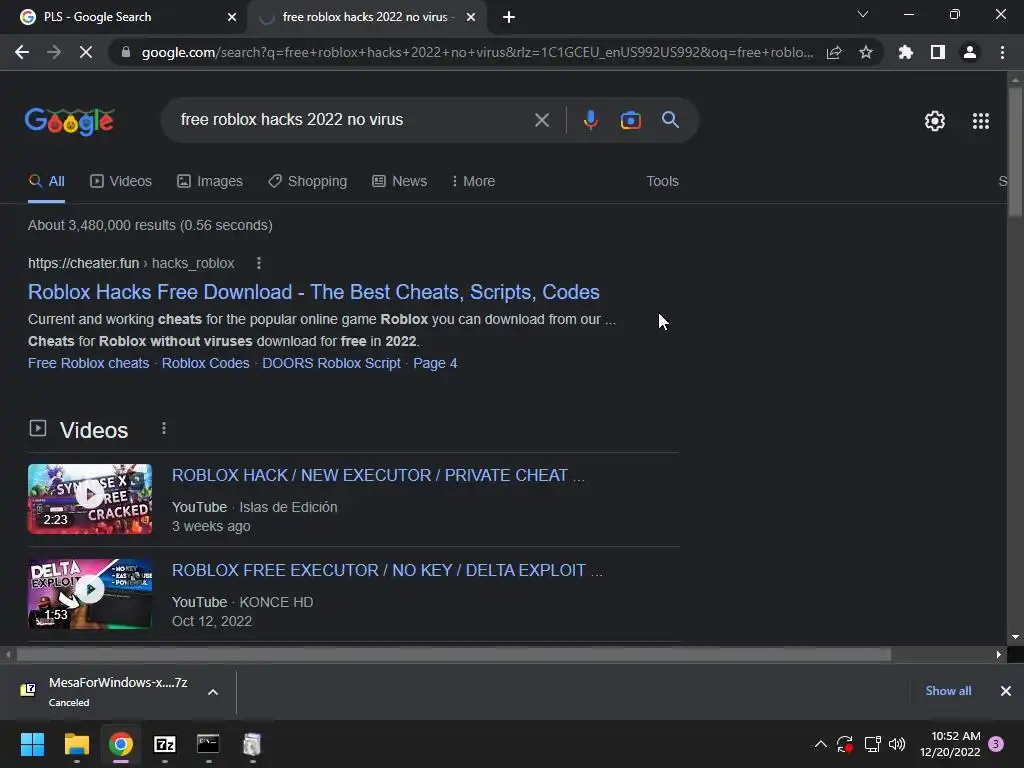The image size is (1024, 768).
Task: Clear the search box text
Action: click(x=541, y=120)
